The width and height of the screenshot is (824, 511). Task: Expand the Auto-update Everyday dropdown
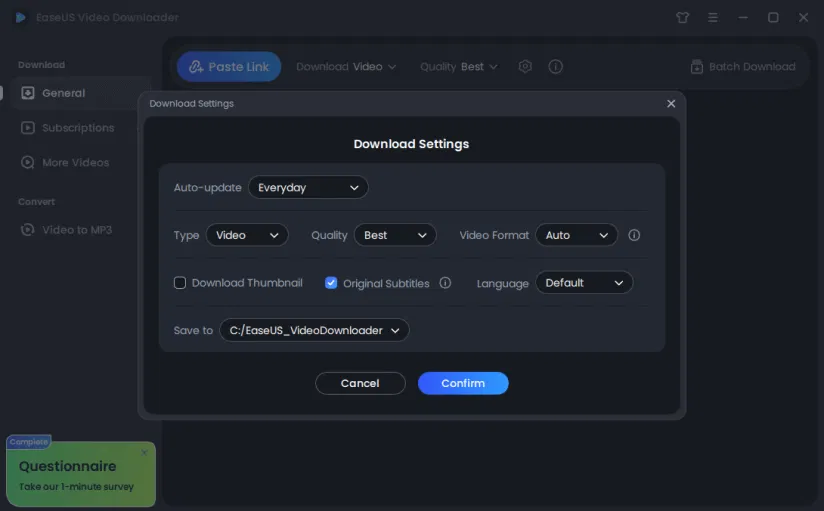coord(308,188)
